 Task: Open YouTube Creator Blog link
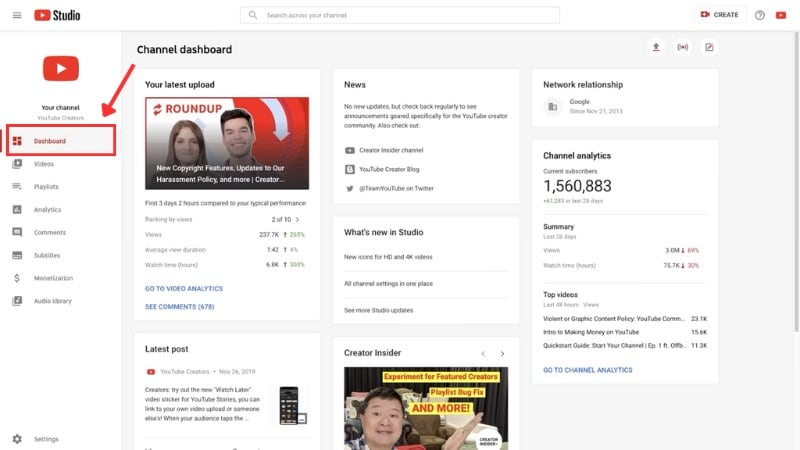click(x=389, y=169)
